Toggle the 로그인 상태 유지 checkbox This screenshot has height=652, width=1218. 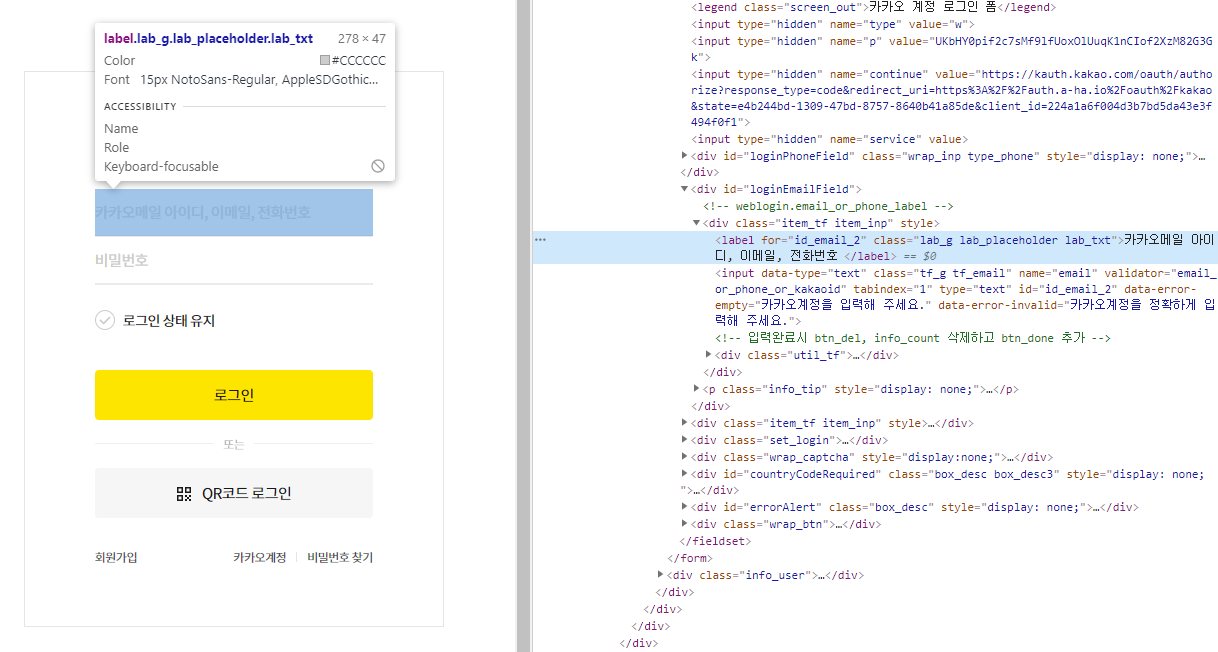[105, 321]
